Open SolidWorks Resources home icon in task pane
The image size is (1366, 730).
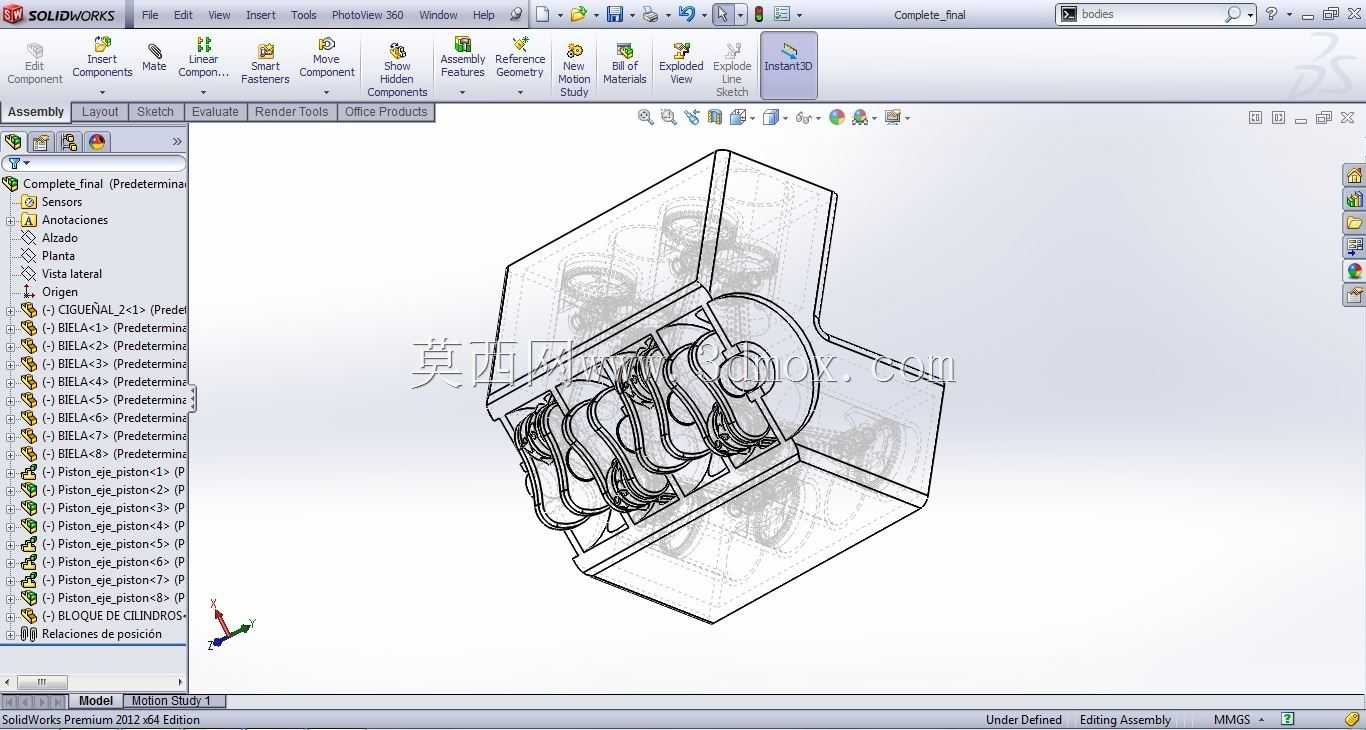(1354, 175)
